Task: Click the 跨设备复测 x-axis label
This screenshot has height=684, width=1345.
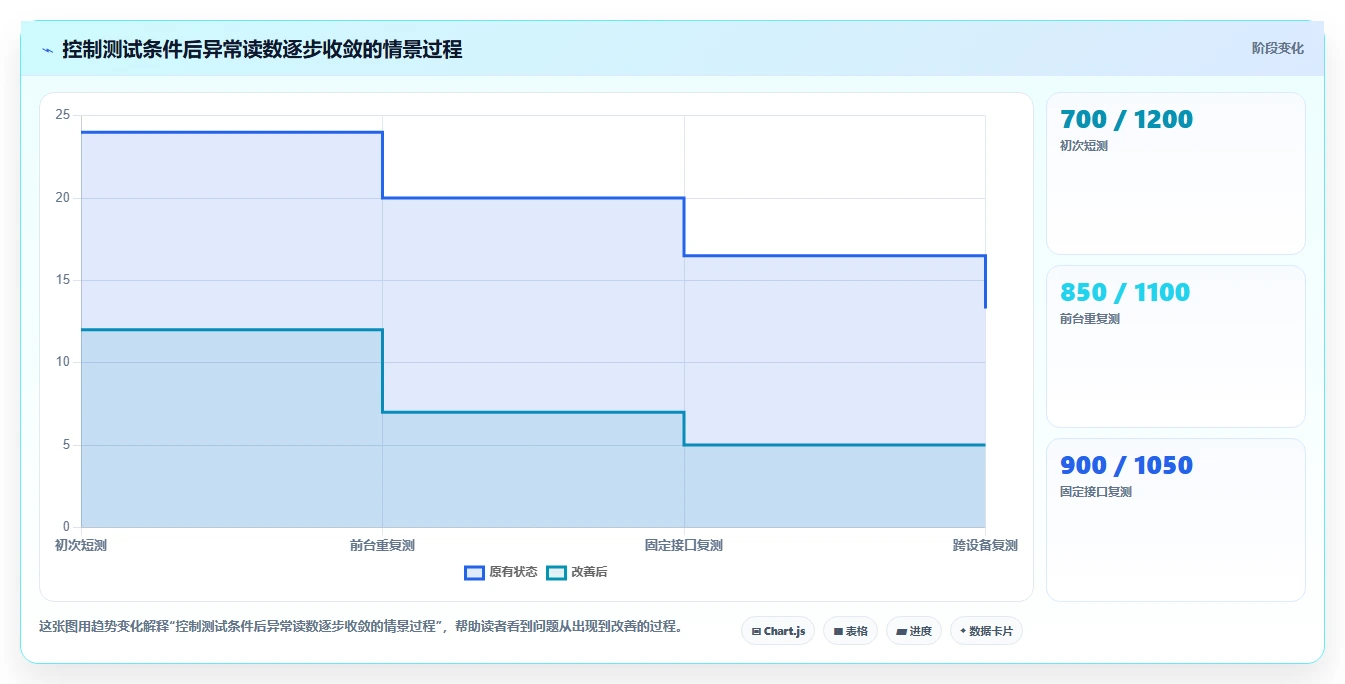Action: (985, 545)
